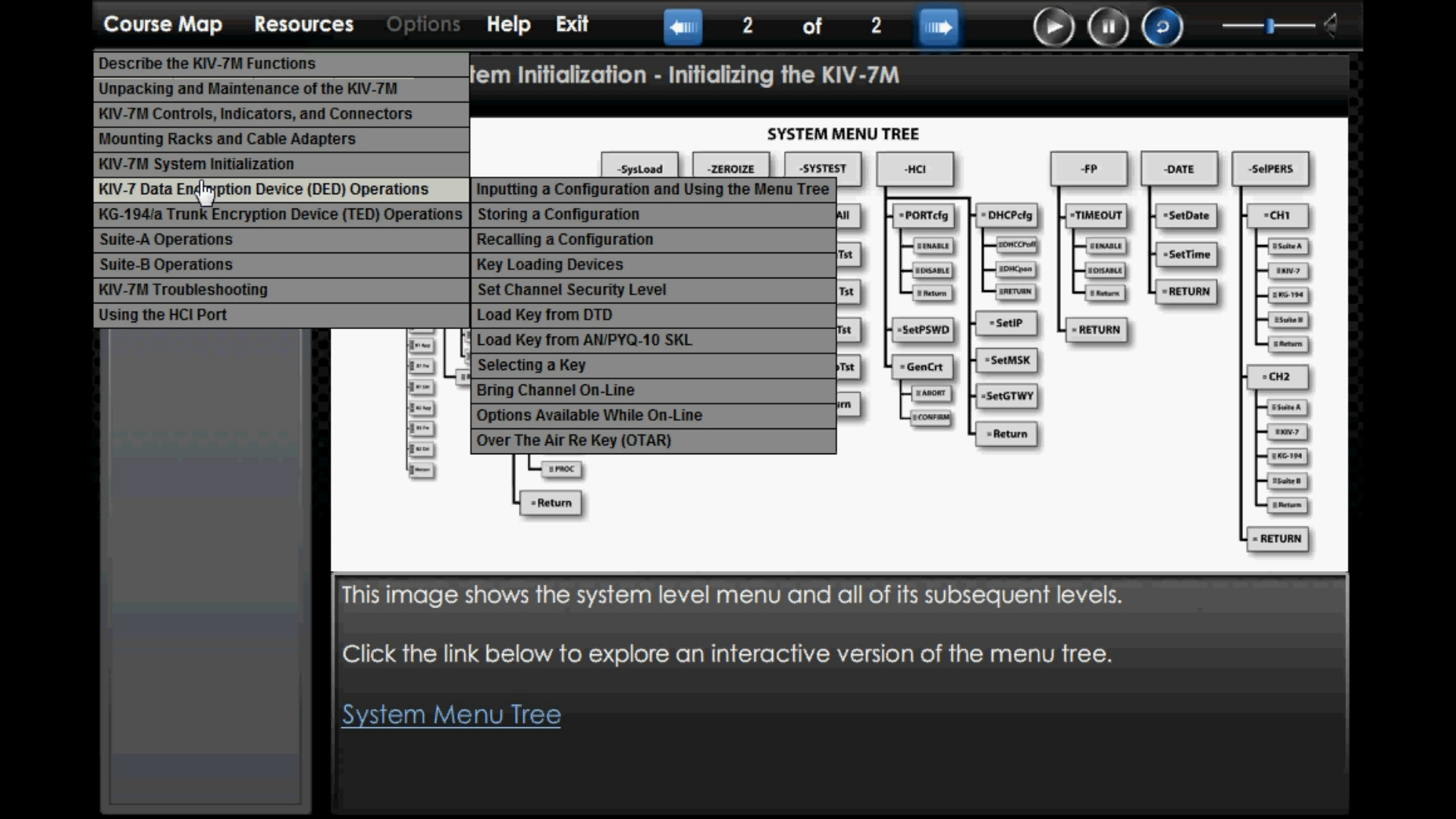1456x819 pixels.
Task: Click the SetPSWD node in the tree
Action: click(924, 330)
